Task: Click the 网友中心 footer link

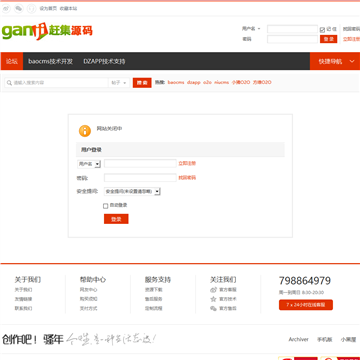Action: click(x=89, y=290)
